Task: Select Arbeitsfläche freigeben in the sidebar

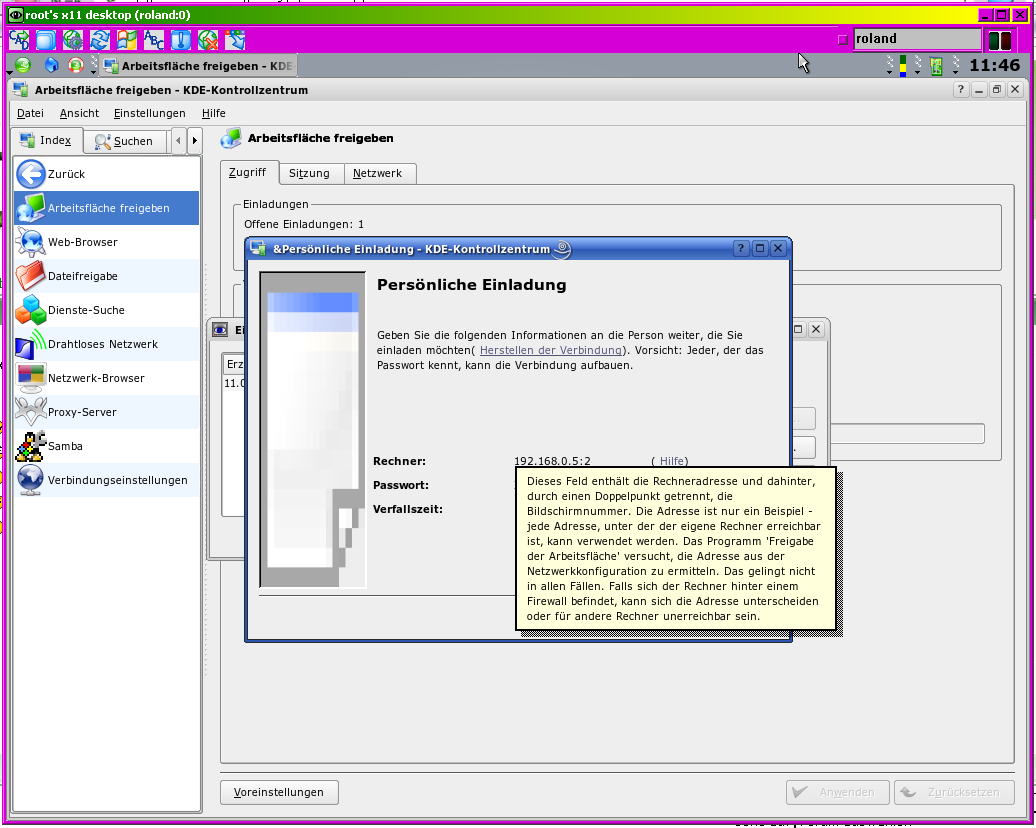Action: pos(106,208)
